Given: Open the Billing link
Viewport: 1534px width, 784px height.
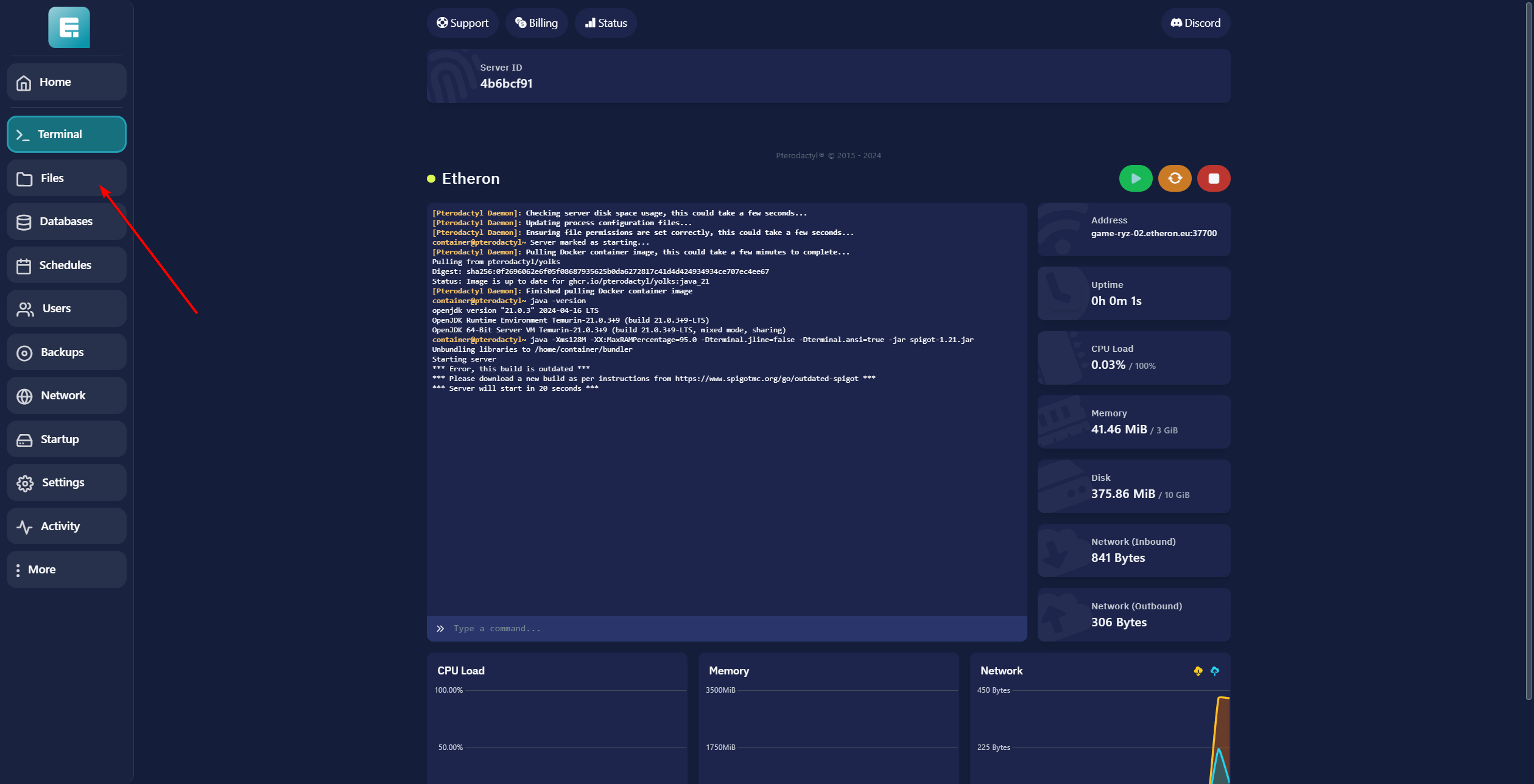Looking at the screenshot, I should (536, 23).
